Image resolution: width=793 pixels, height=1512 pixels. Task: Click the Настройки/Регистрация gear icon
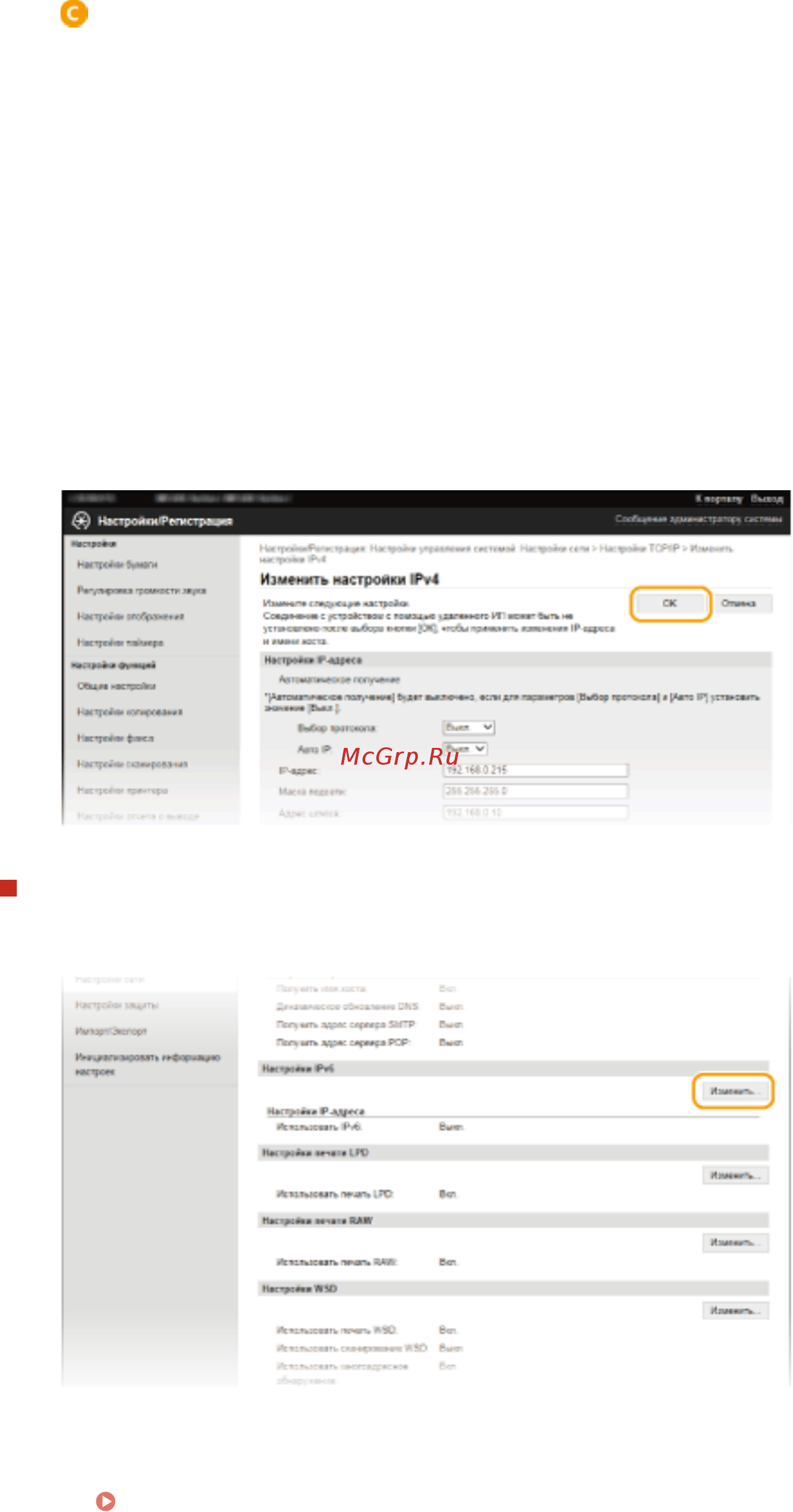(x=81, y=521)
